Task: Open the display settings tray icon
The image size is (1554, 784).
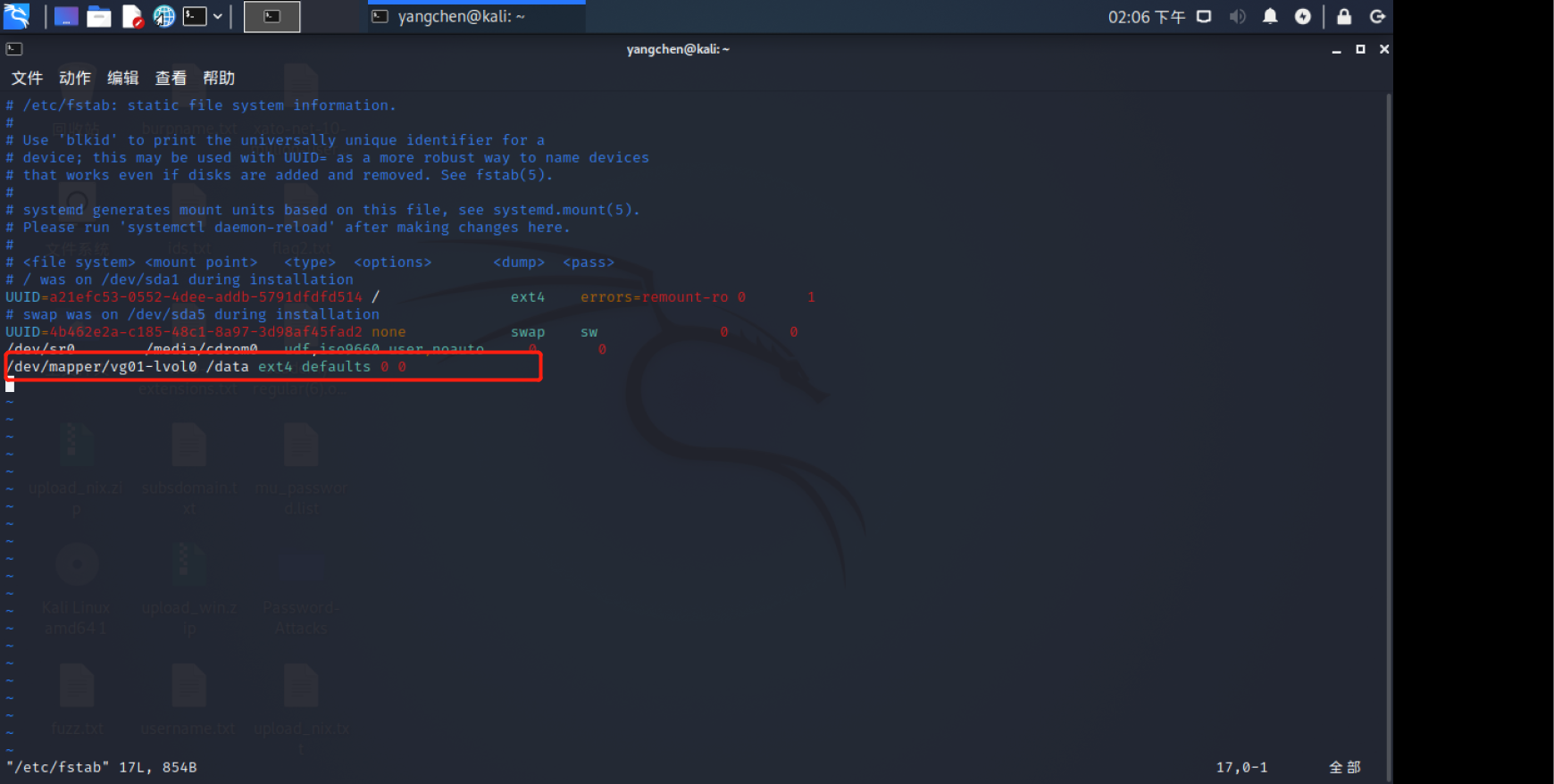Action: [1204, 16]
